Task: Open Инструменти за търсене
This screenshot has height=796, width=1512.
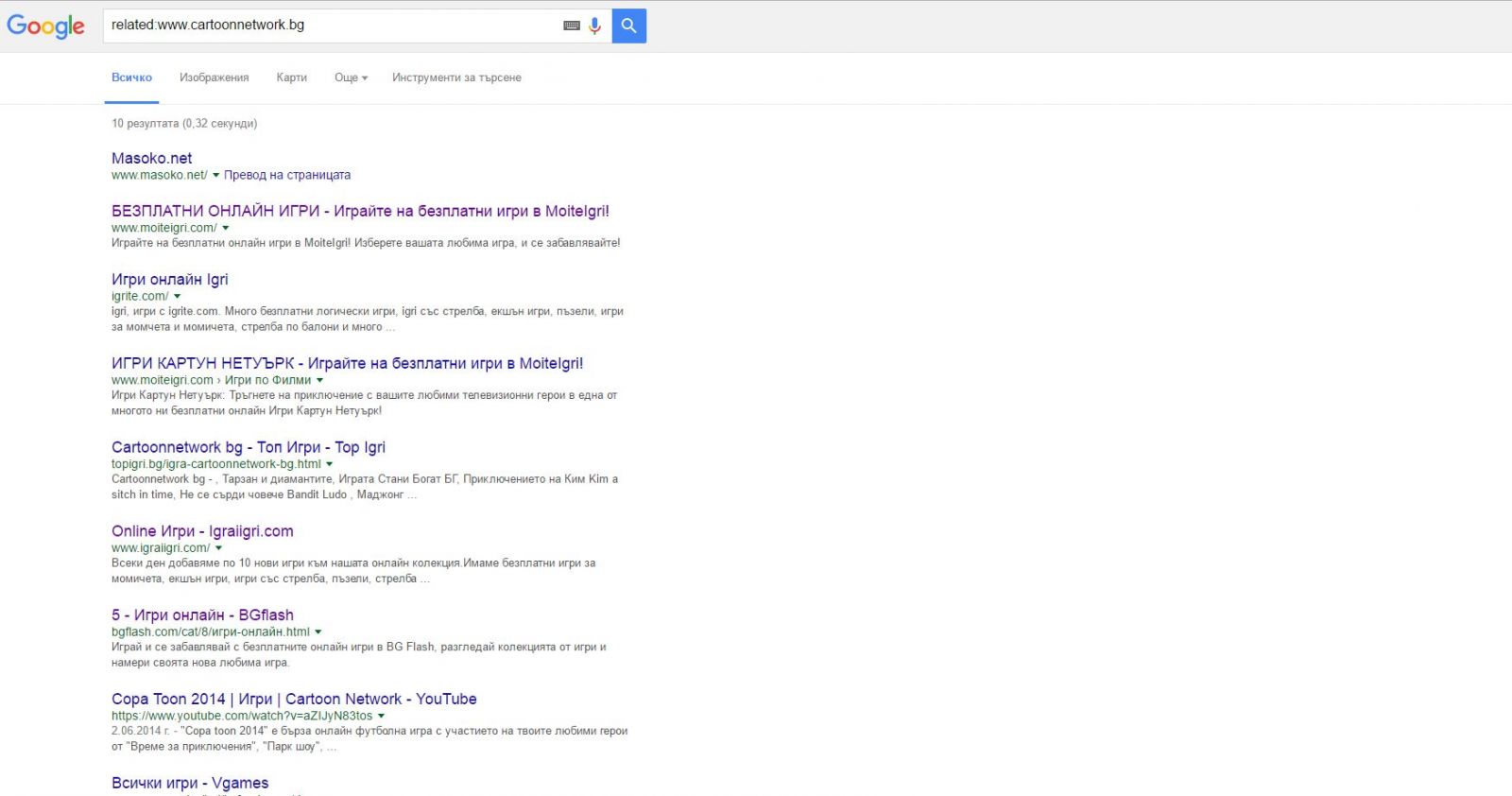Action: (456, 78)
